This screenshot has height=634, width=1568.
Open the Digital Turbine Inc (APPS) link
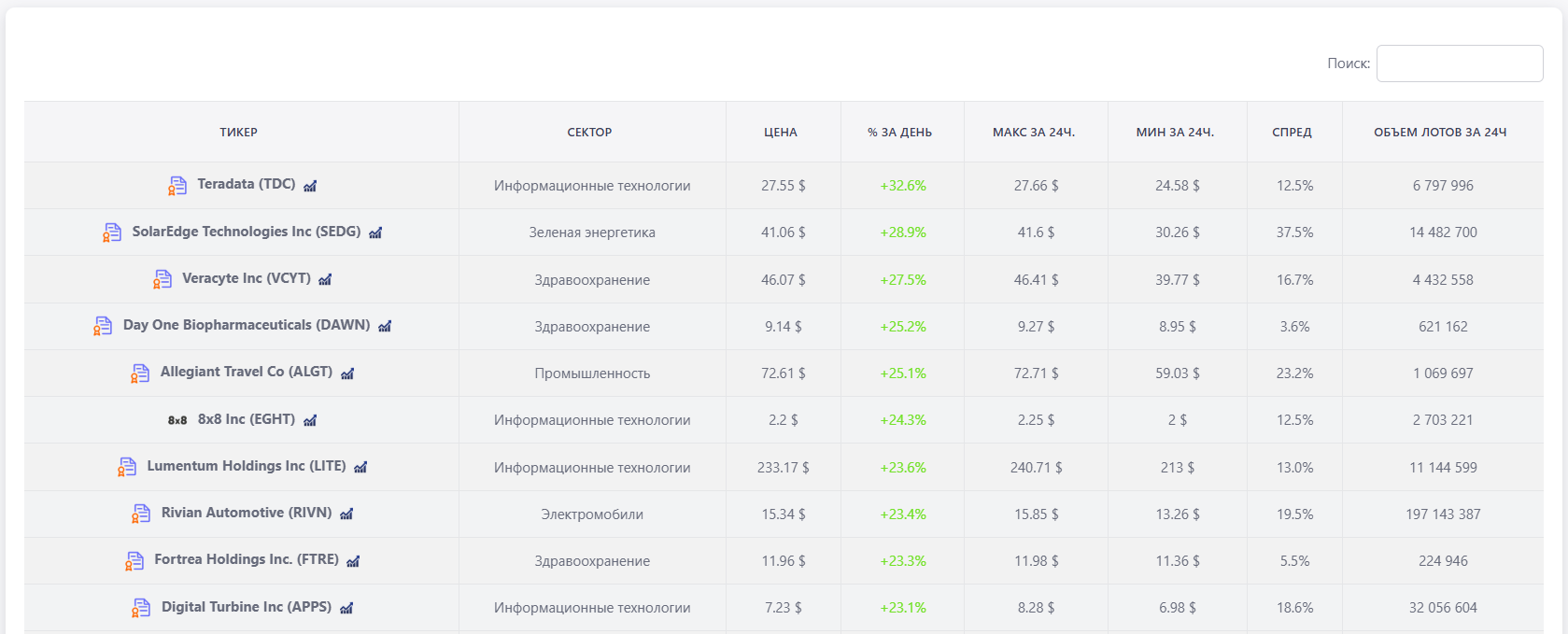pyautogui.click(x=246, y=607)
